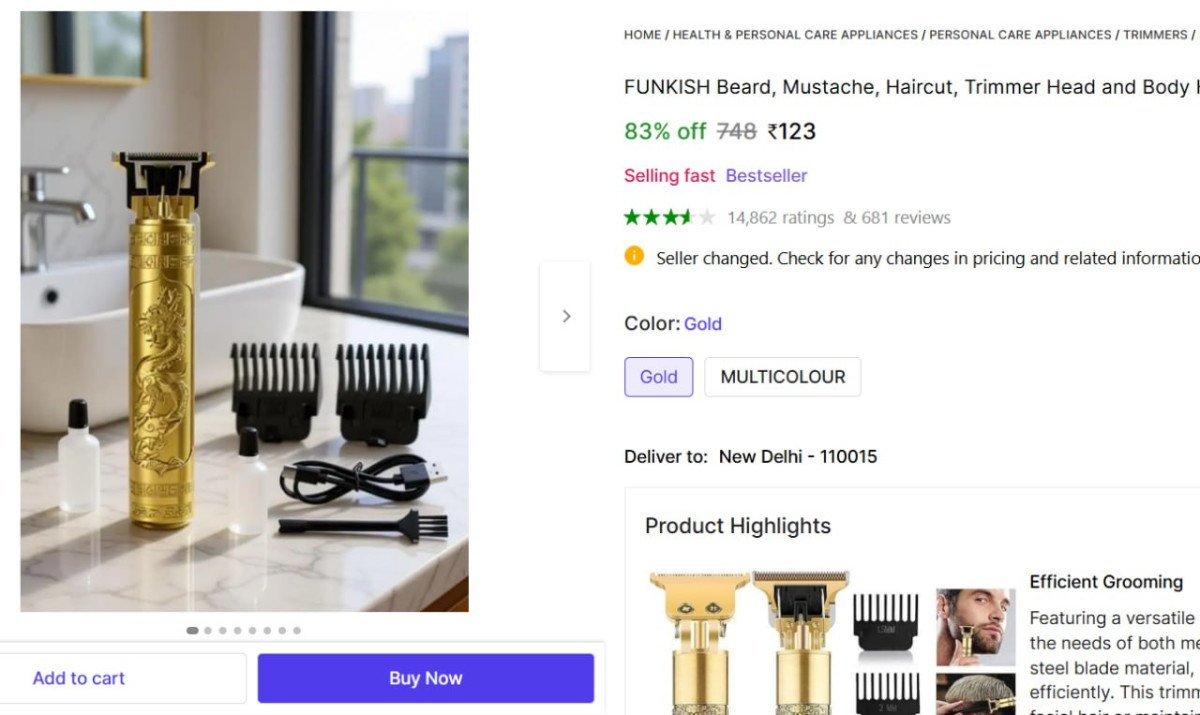Select the second carousel dot below product image
The width and height of the screenshot is (1200, 715).
pyautogui.click(x=208, y=630)
